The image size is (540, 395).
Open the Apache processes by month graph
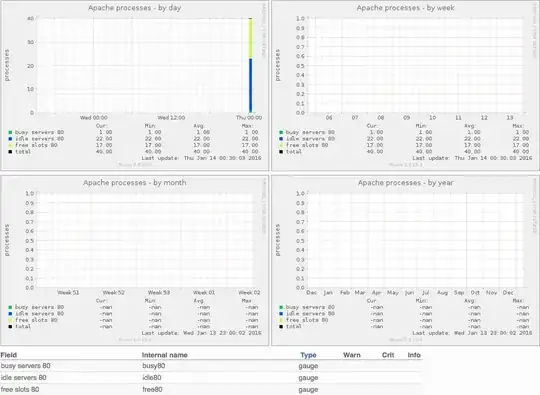click(135, 260)
